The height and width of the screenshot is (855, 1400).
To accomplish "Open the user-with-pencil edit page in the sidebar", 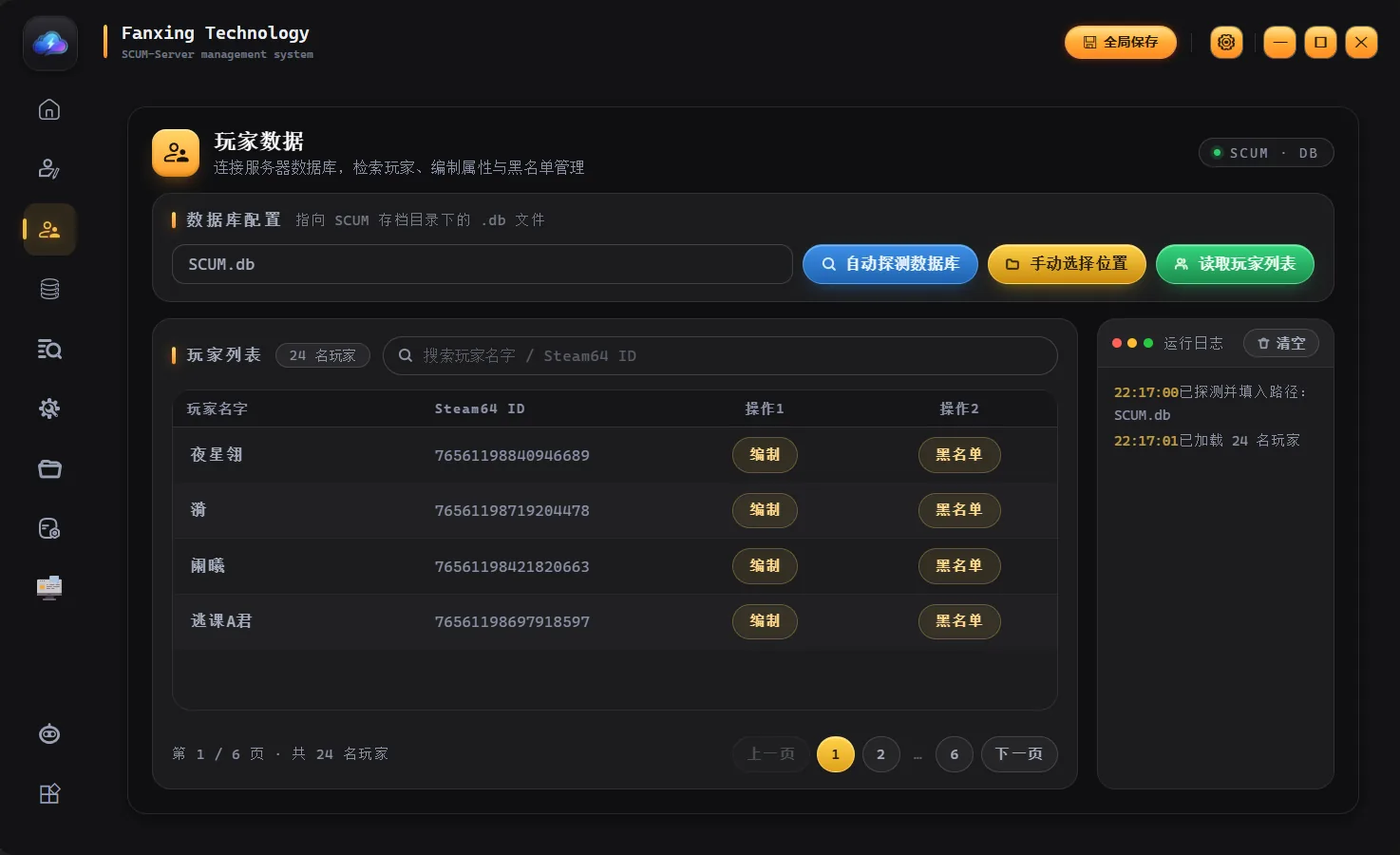I will click(49, 169).
